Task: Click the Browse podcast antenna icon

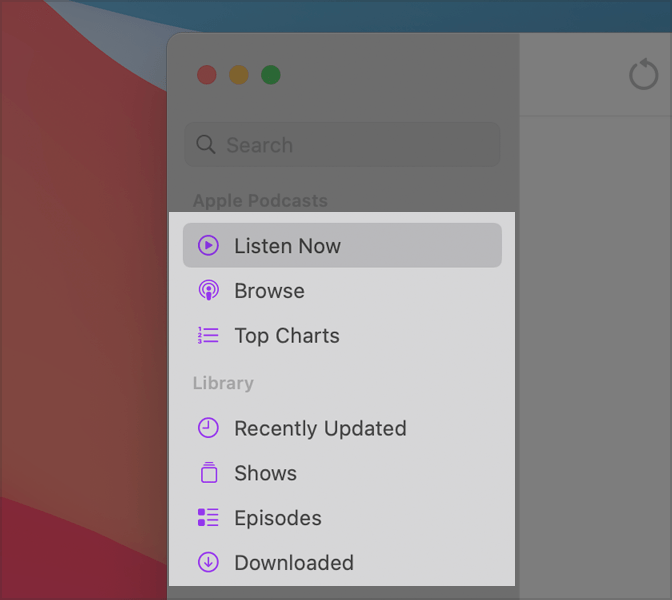Action: (x=208, y=290)
